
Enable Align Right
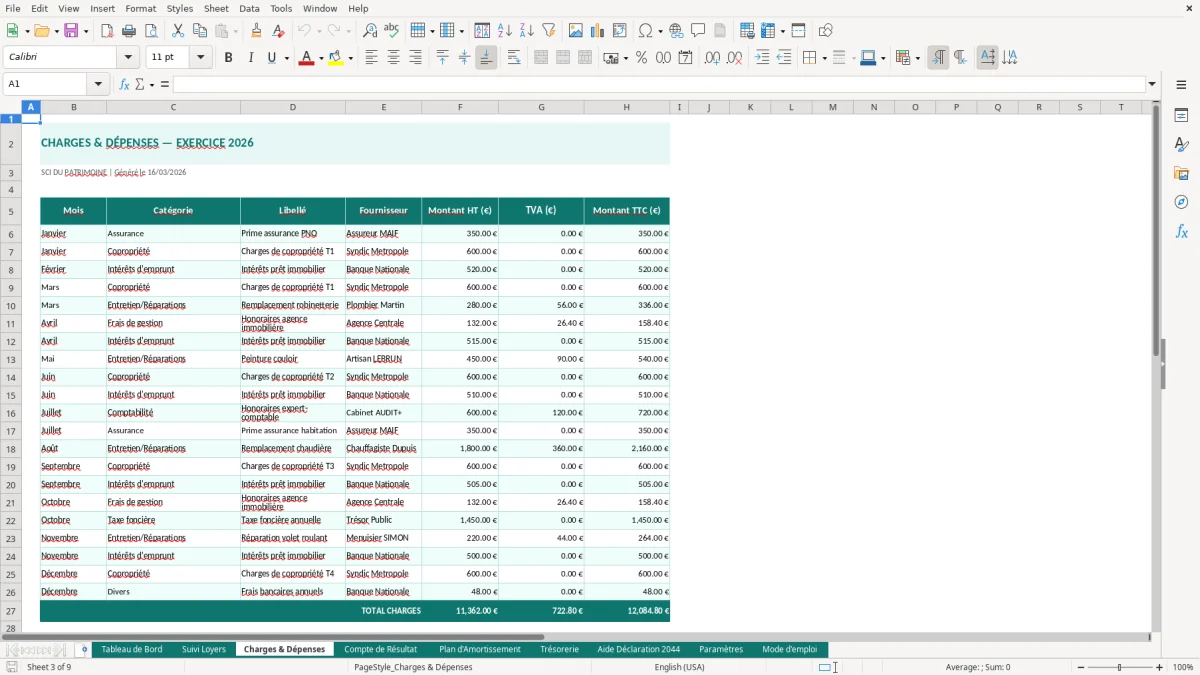415,58
